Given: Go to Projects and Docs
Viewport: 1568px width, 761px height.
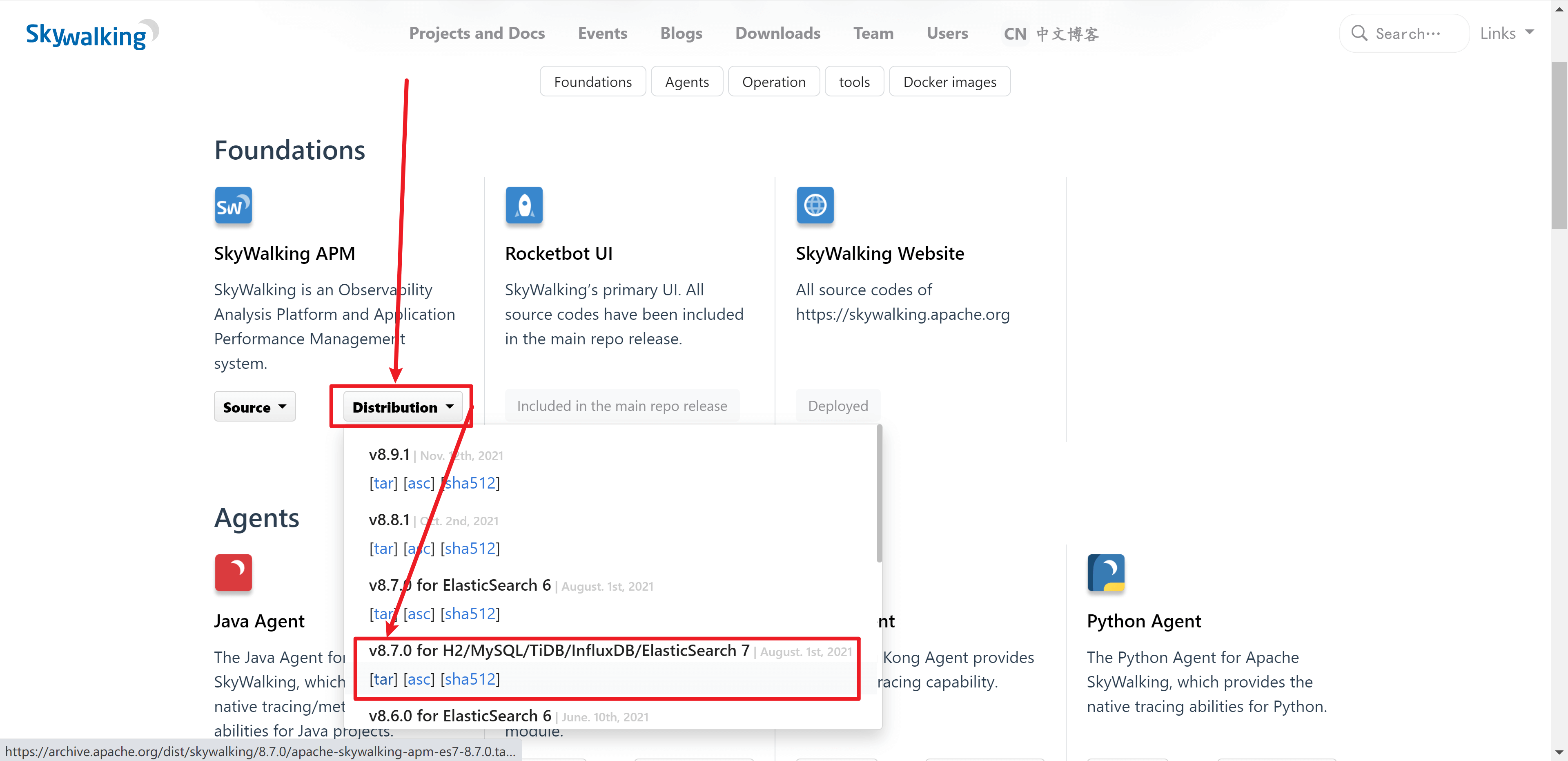Looking at the screenshot, I should (477, 33).
